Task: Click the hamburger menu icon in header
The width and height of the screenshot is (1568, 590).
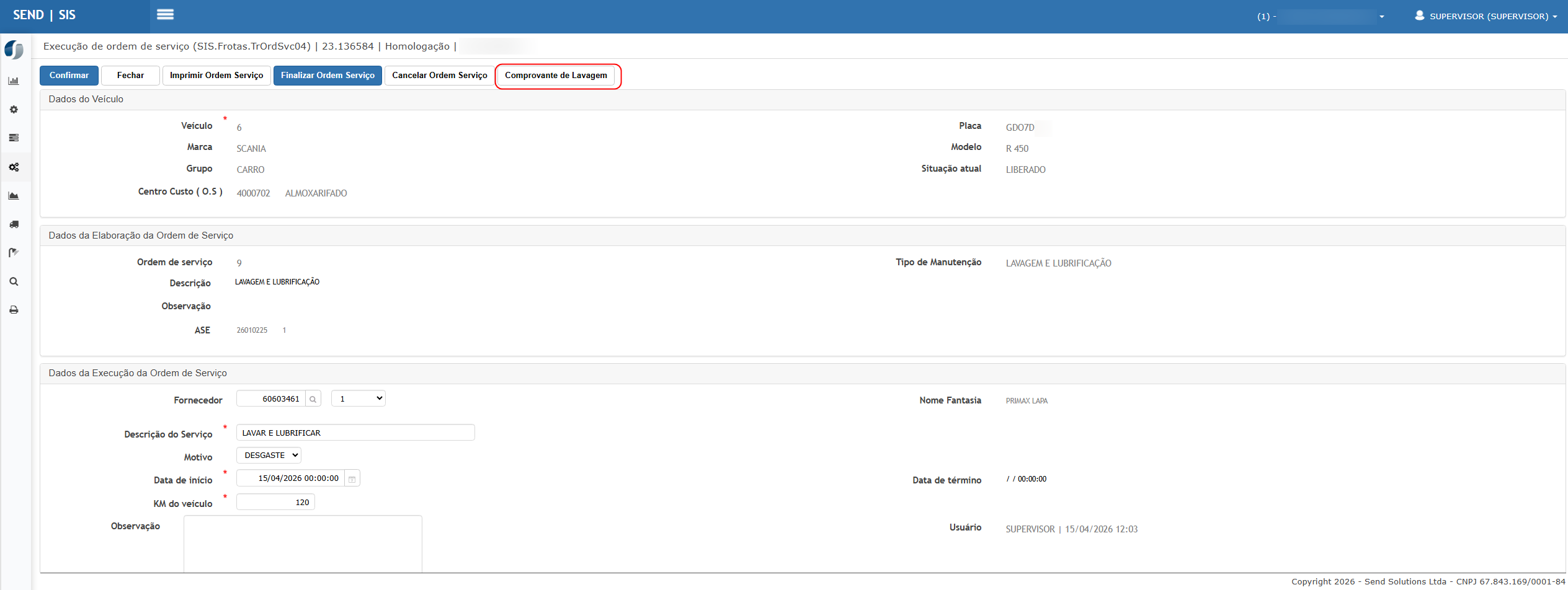Action: pos(165,14)
